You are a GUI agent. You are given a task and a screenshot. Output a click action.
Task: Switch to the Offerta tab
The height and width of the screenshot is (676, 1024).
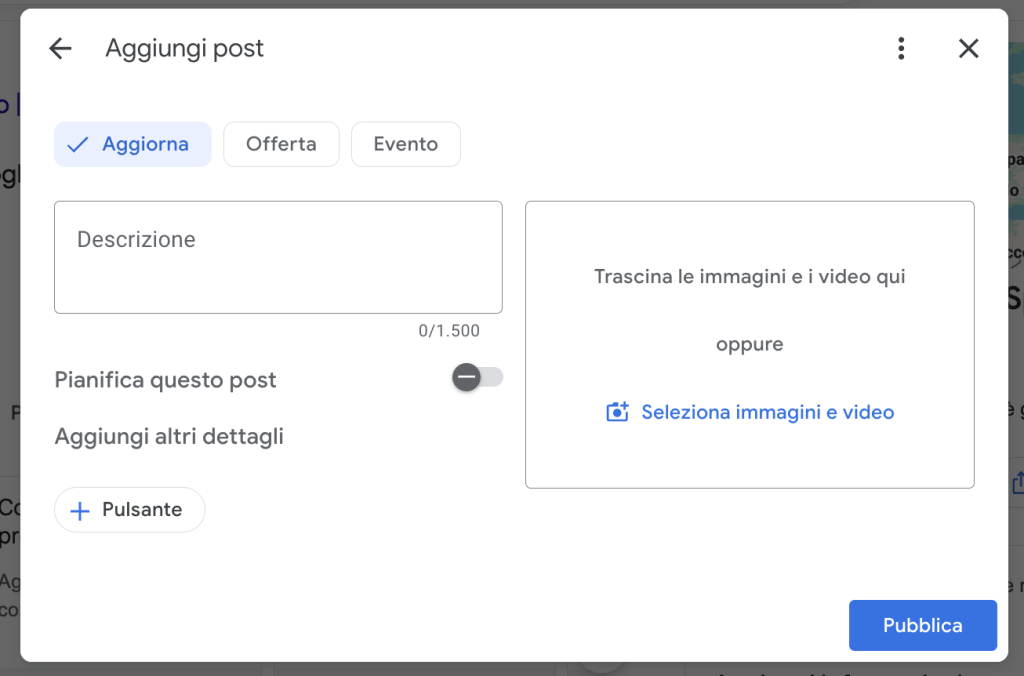pos(281,144)
